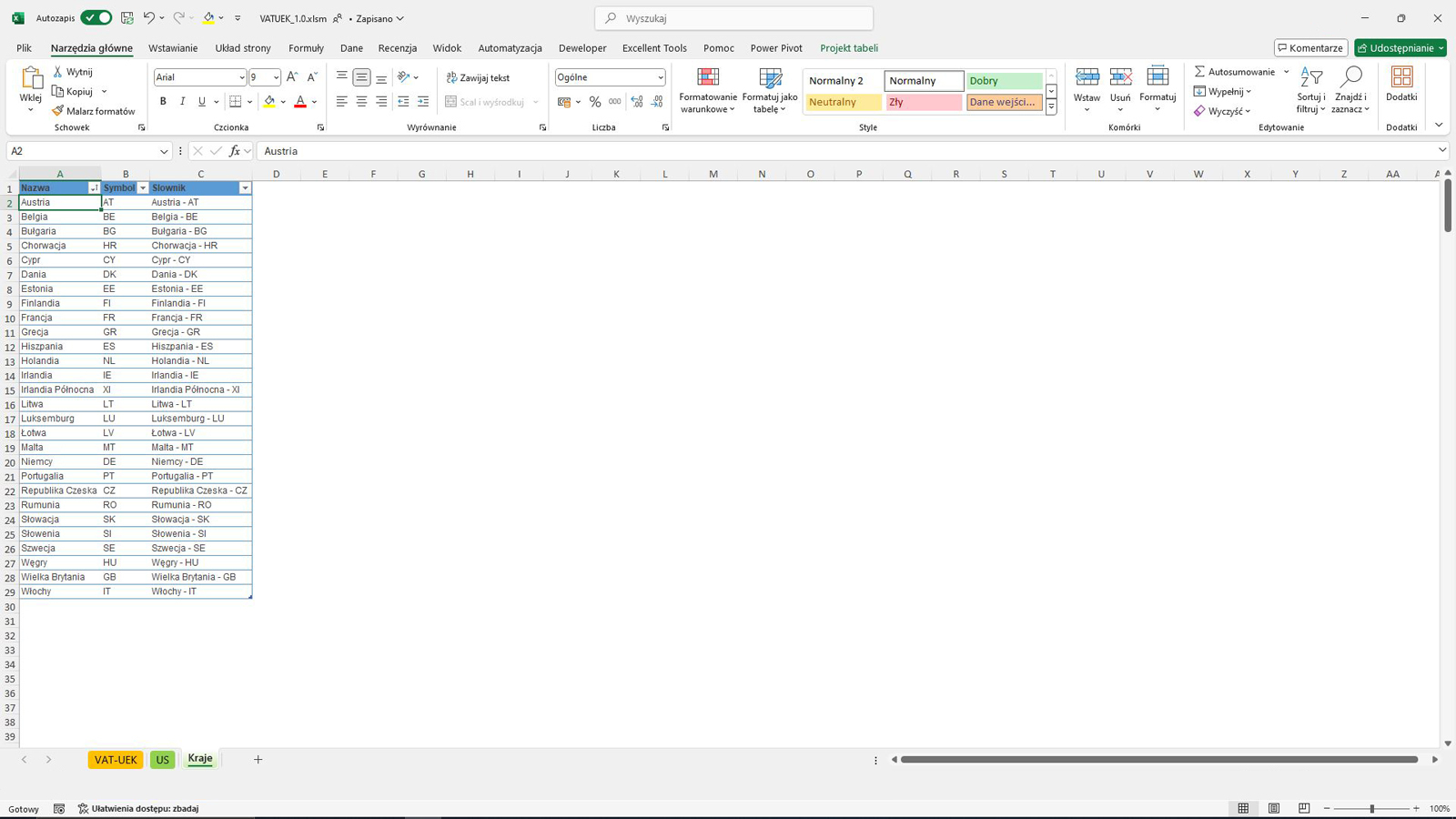Click the Komentarze button
The width and height of the screenshot is (1456, 819).
(x=1310, y=48)
